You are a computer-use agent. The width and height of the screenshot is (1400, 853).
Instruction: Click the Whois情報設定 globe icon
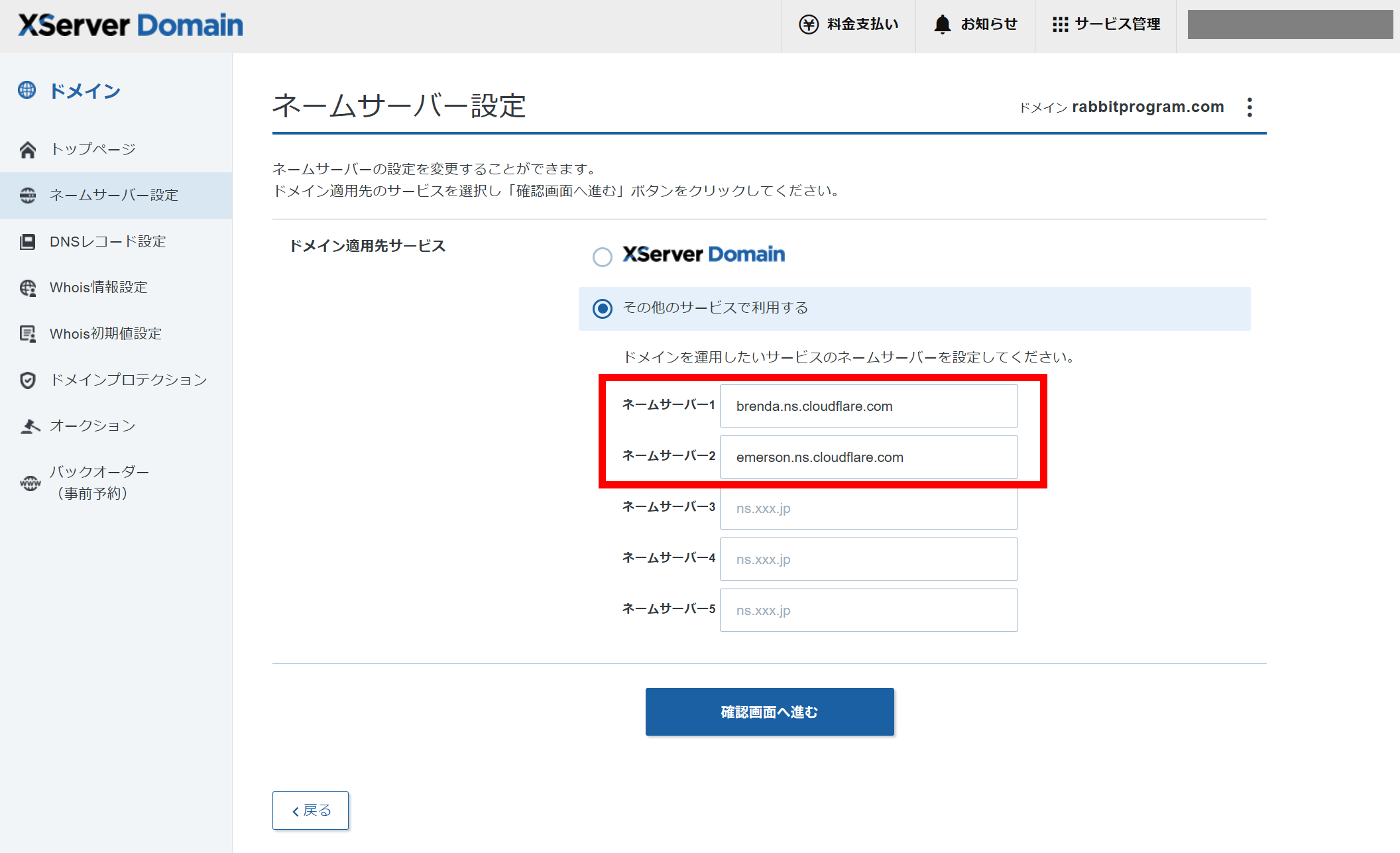[28, 288]
